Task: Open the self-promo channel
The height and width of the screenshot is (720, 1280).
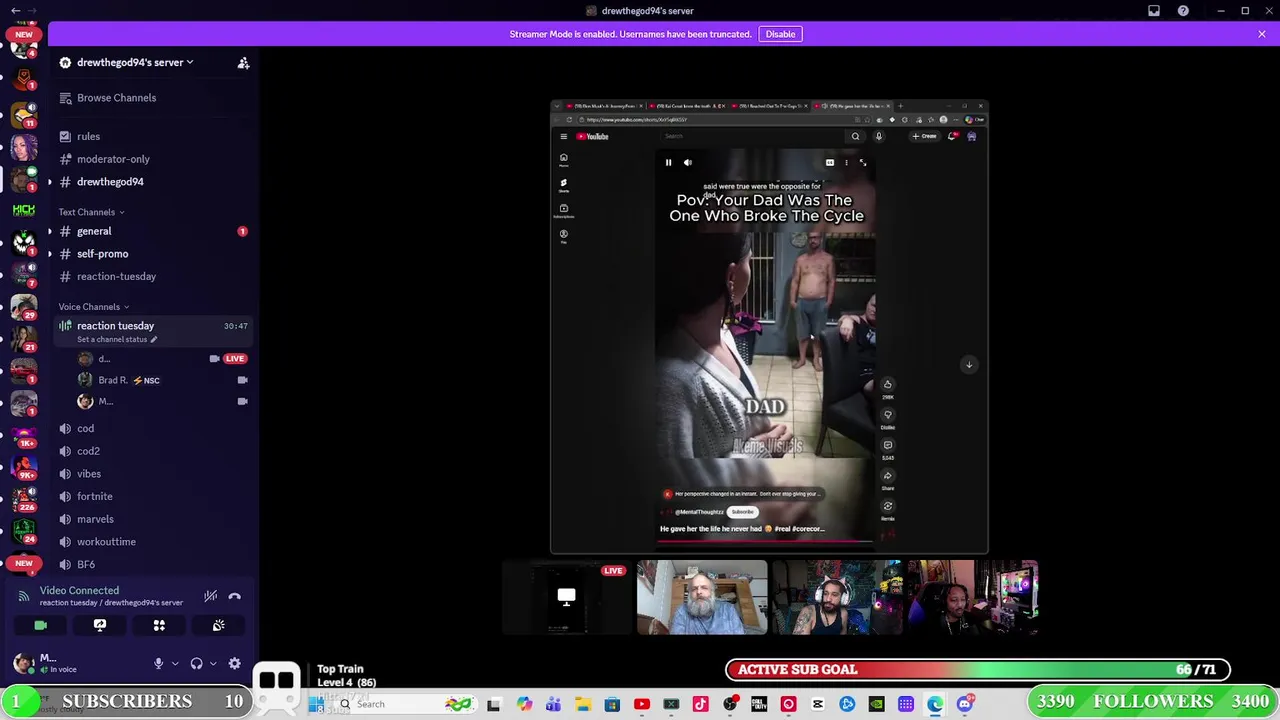Action: [x=152, y=254]
